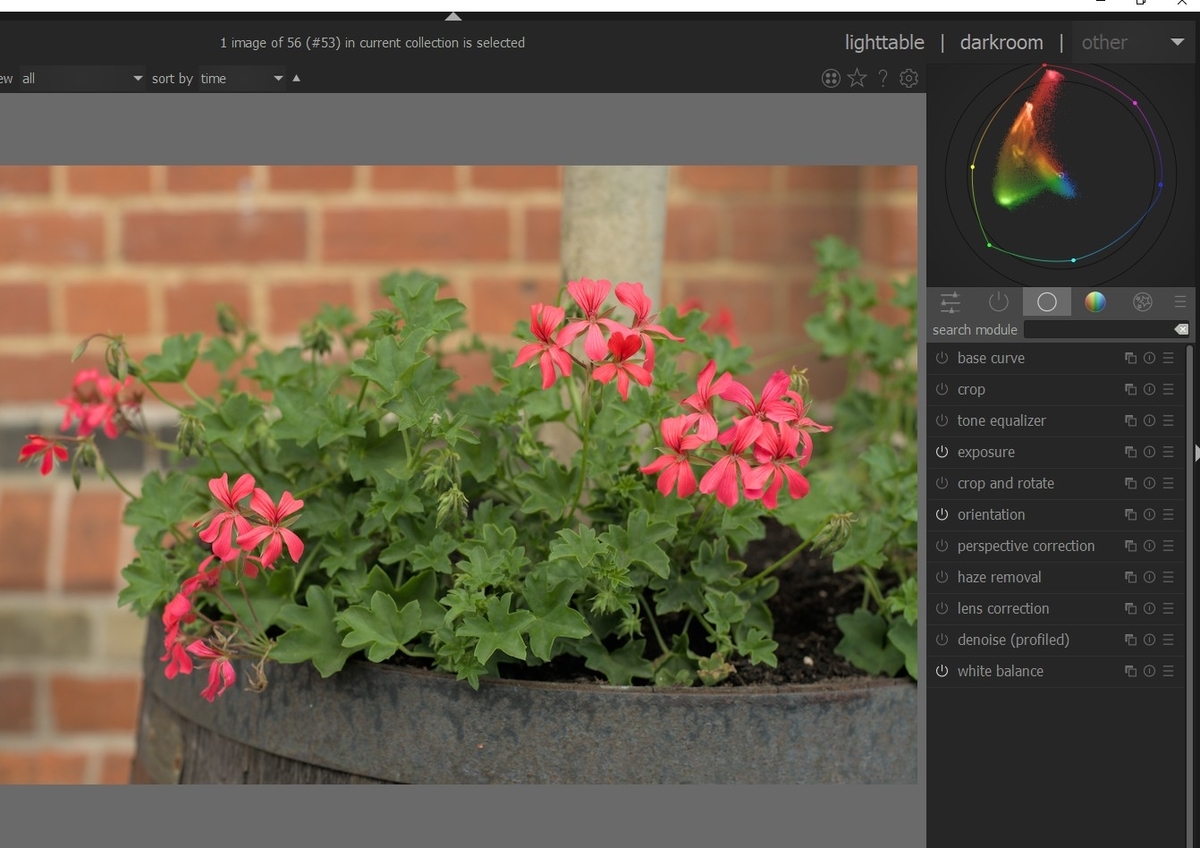Switch to darkroom view
This screenshot has height=848, width=1200.
pos(1001,42)
